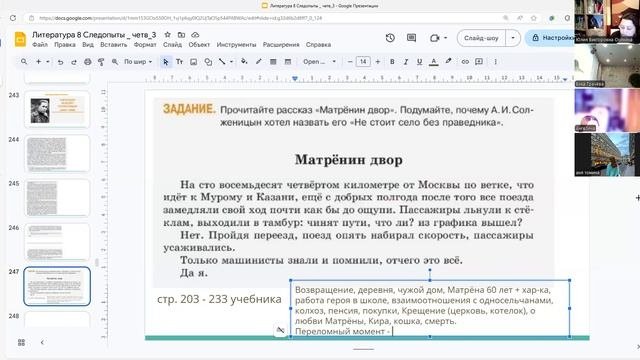Expand camera options dropdown arrow

coord(445,38)
